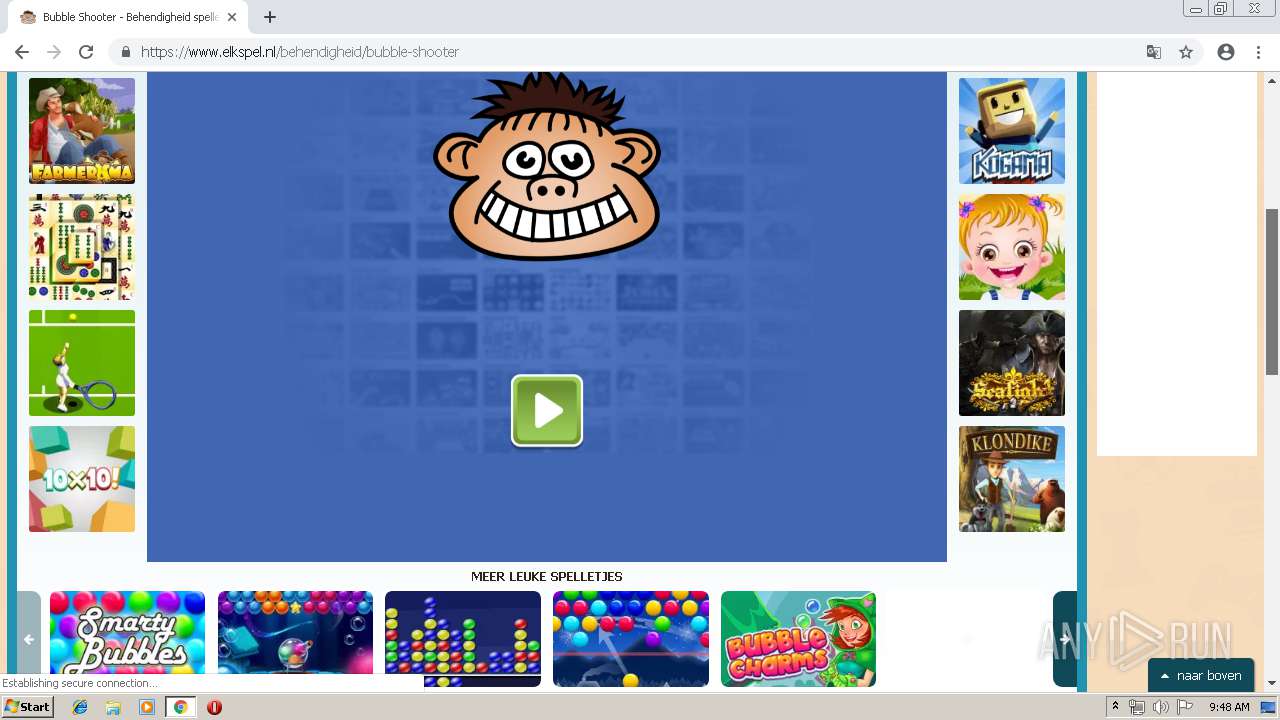This screenshot has height=720, width=1280.
Task: Click the monkey mascot logo
Action: click(547, 167)
